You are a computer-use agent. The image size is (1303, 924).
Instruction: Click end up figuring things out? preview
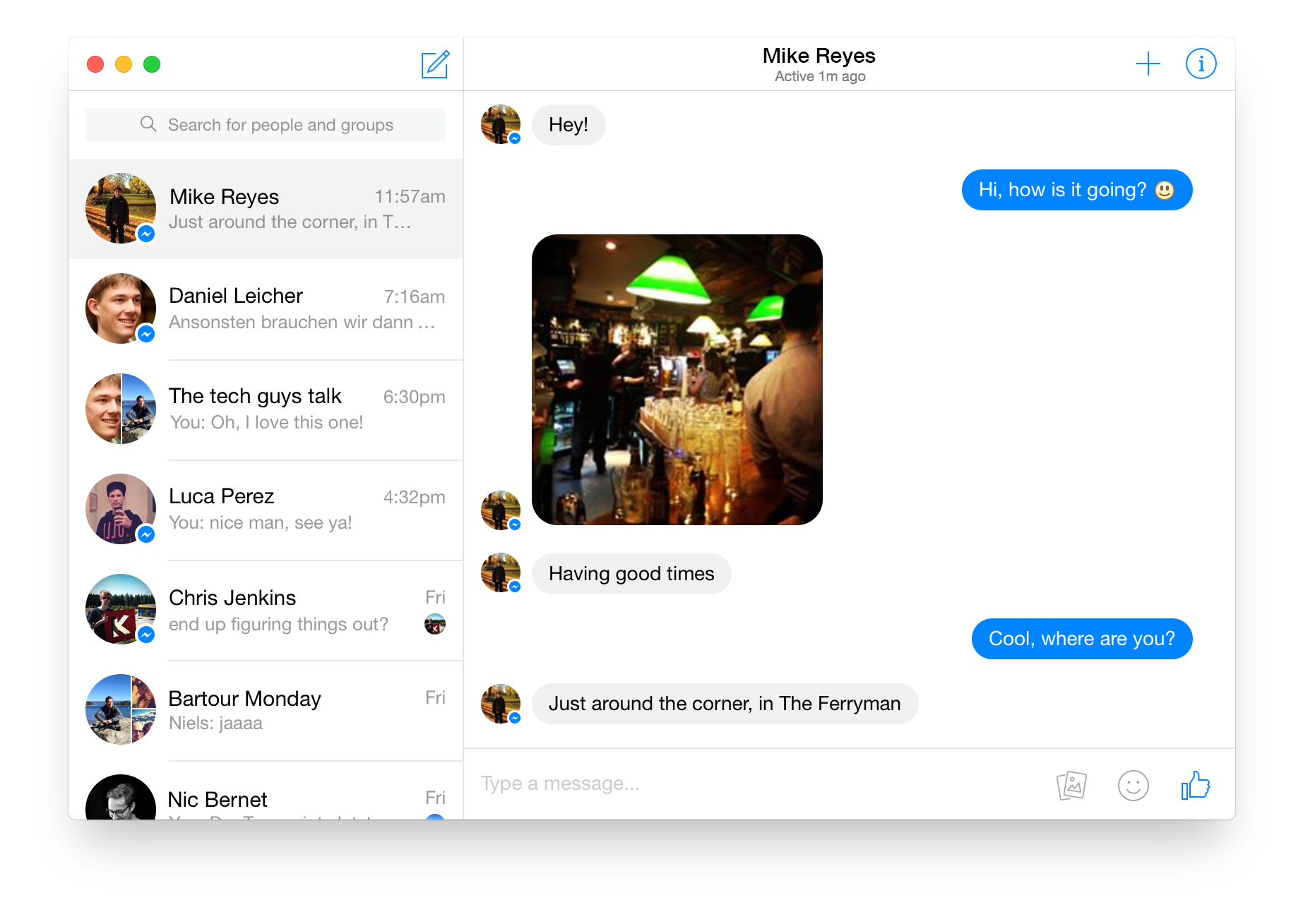(x=278, y=624)
